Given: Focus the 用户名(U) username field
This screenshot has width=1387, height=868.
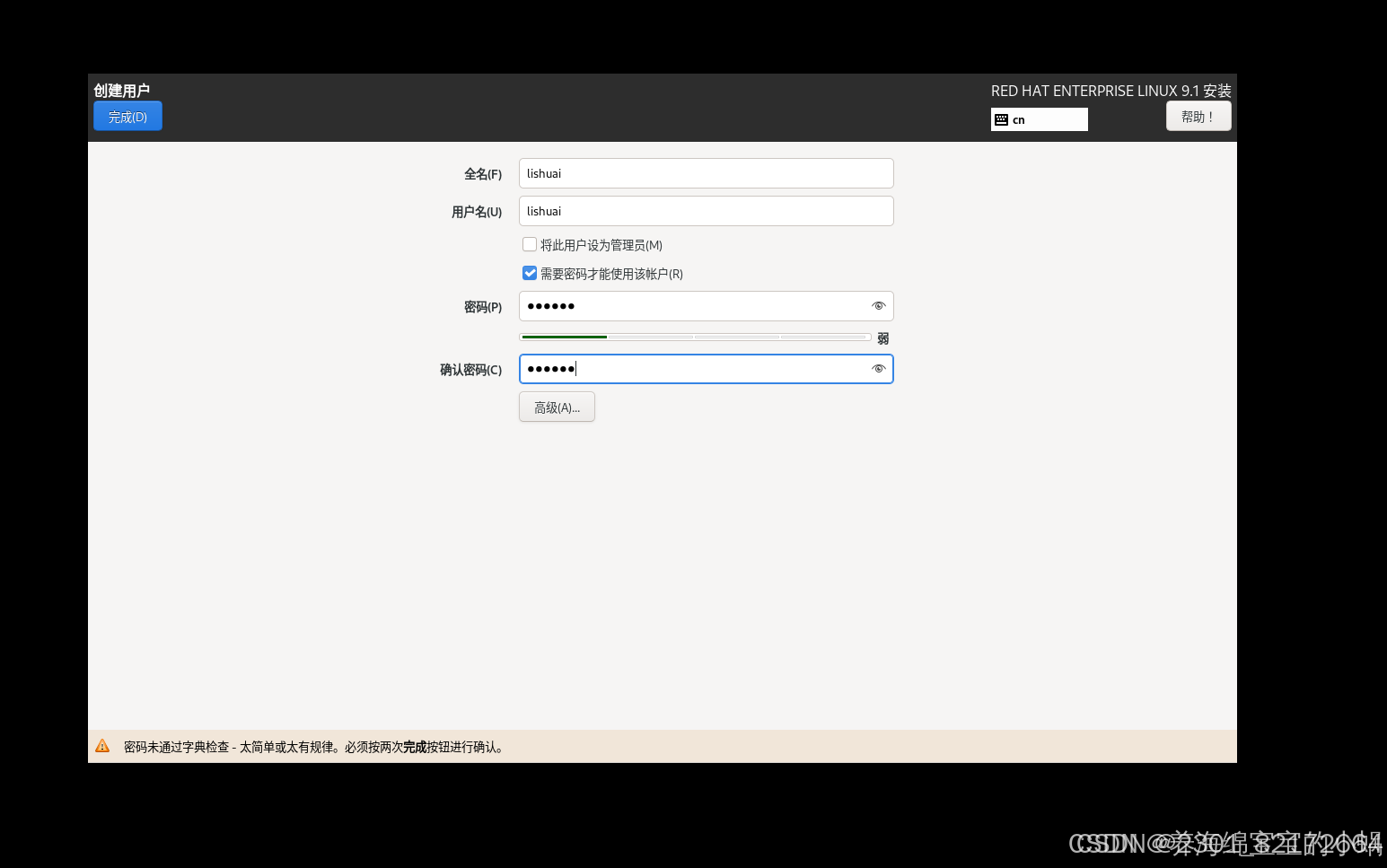Looking at the screenshot, I should [x=707, y=211].
